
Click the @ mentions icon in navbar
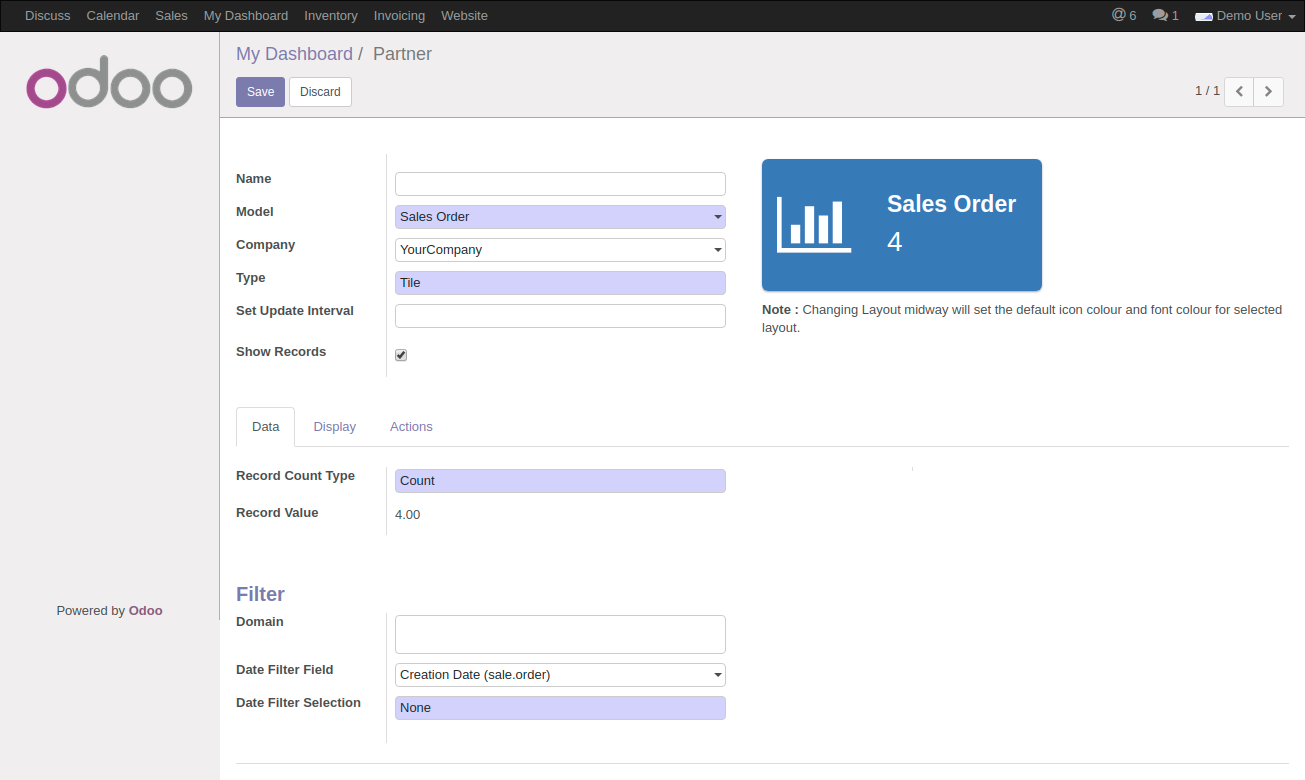(x=1118, y=15)
